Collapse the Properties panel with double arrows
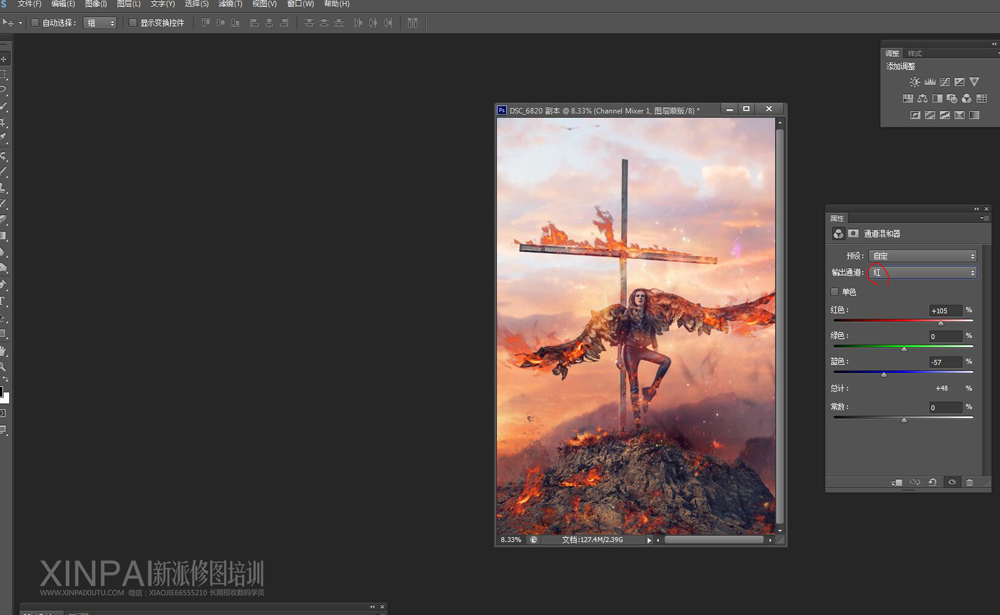 click(x=976, y=209)
